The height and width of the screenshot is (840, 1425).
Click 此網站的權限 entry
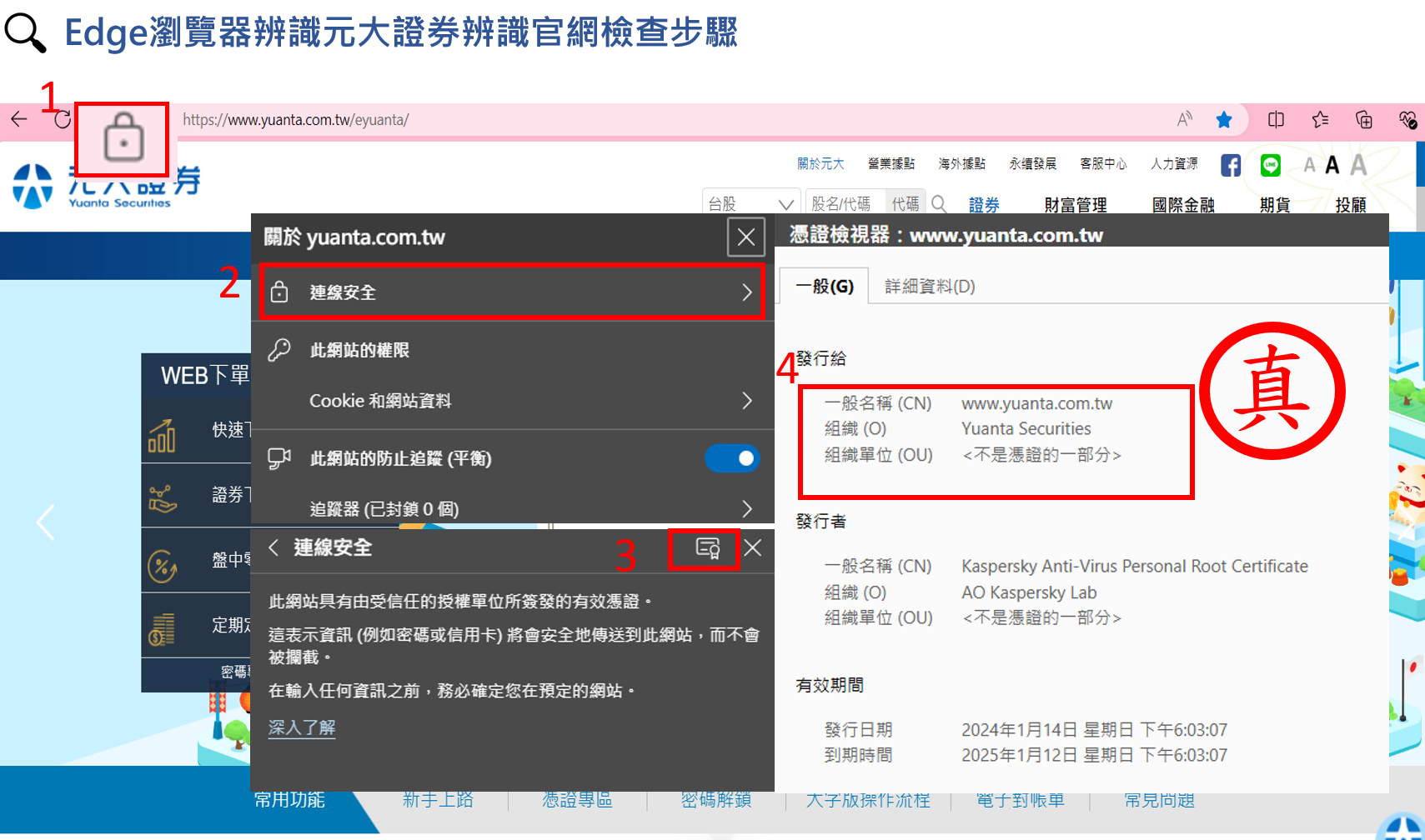(359, 350)
